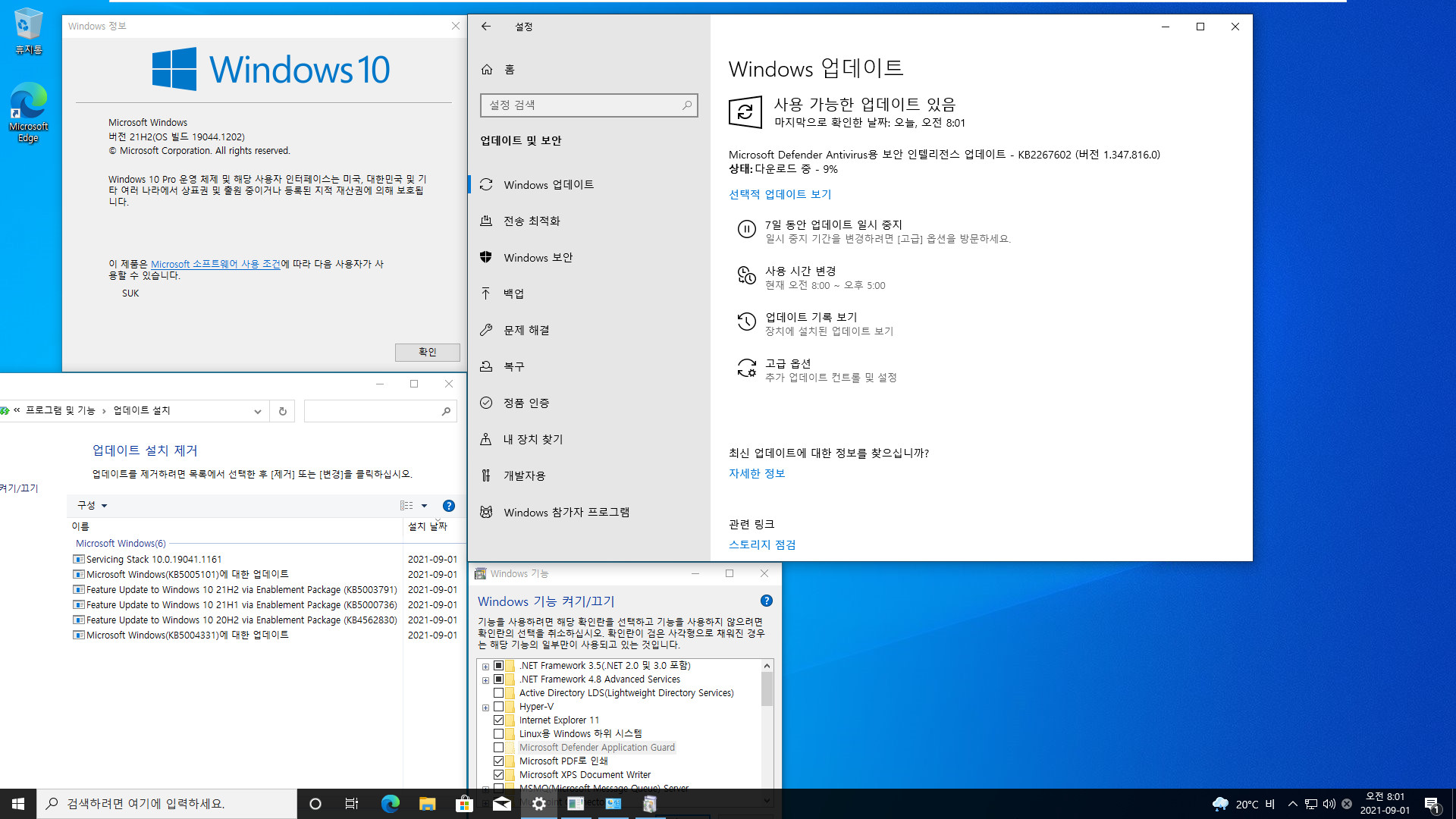1456x819 pixels.
Task: Open the view options dropdown arrow
Action: click(x=425, y=506)
